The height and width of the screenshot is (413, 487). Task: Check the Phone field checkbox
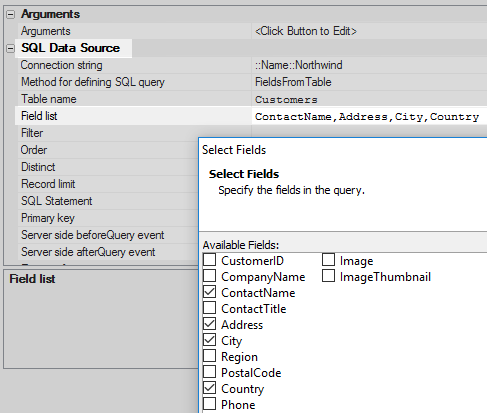pos(209,404)
